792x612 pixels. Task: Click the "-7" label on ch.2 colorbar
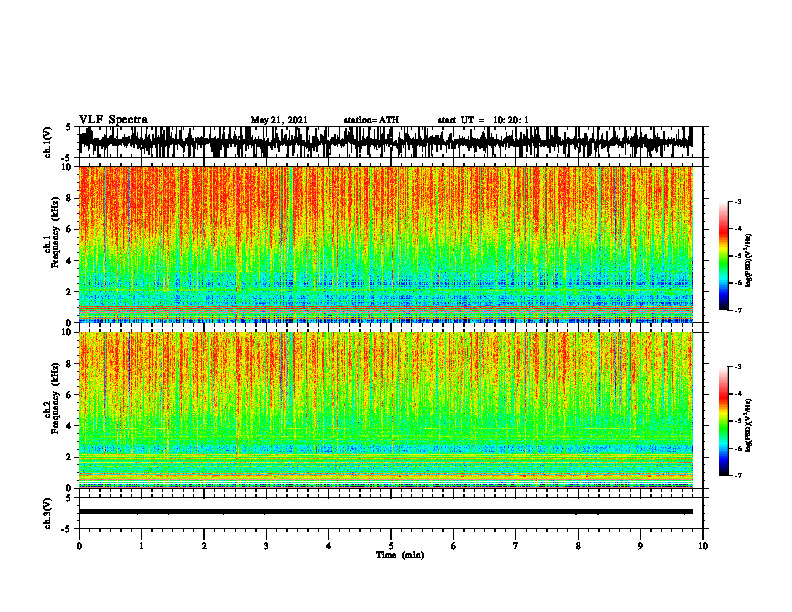[738, 476]
